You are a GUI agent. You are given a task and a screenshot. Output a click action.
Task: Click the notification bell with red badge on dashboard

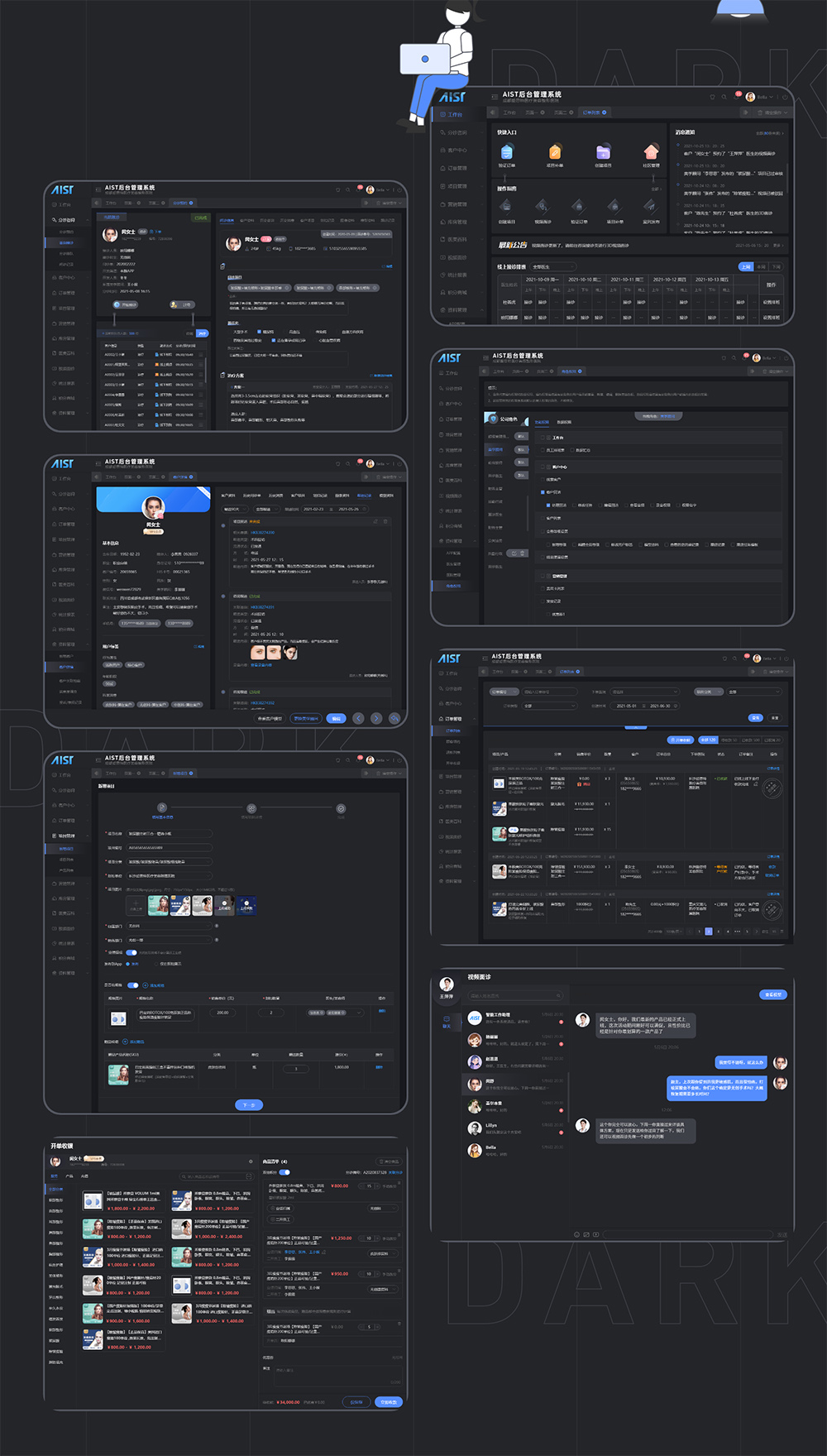737,96
